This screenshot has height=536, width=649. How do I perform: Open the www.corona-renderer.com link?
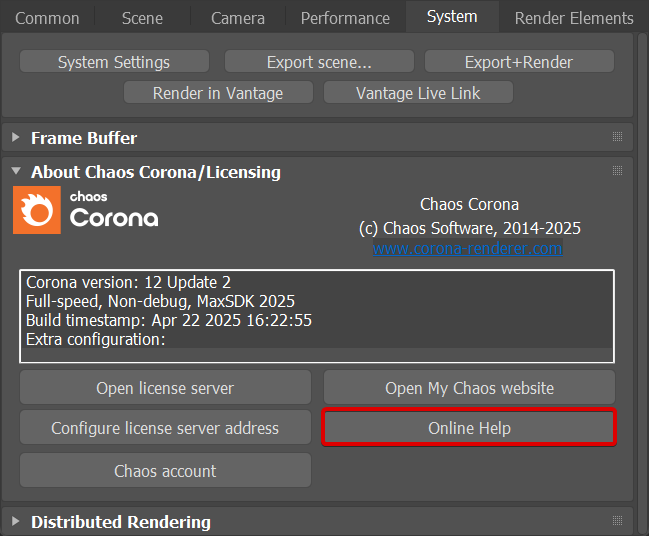tap(467, 248)
